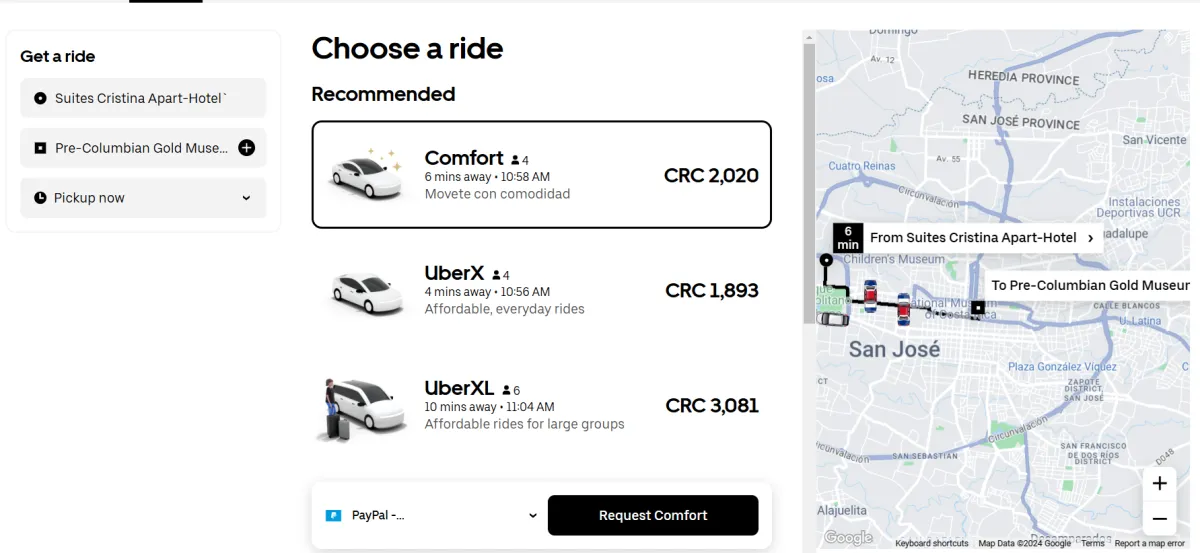Image resolution: width=1200 pixels, height=553 pixels.
Task: Click Report a map error link
Action: pos(1149,543)
